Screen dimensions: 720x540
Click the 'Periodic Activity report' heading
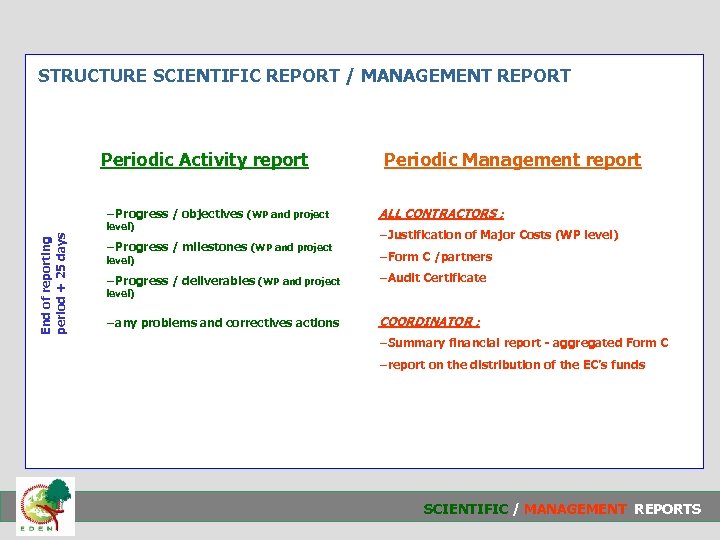204,160
